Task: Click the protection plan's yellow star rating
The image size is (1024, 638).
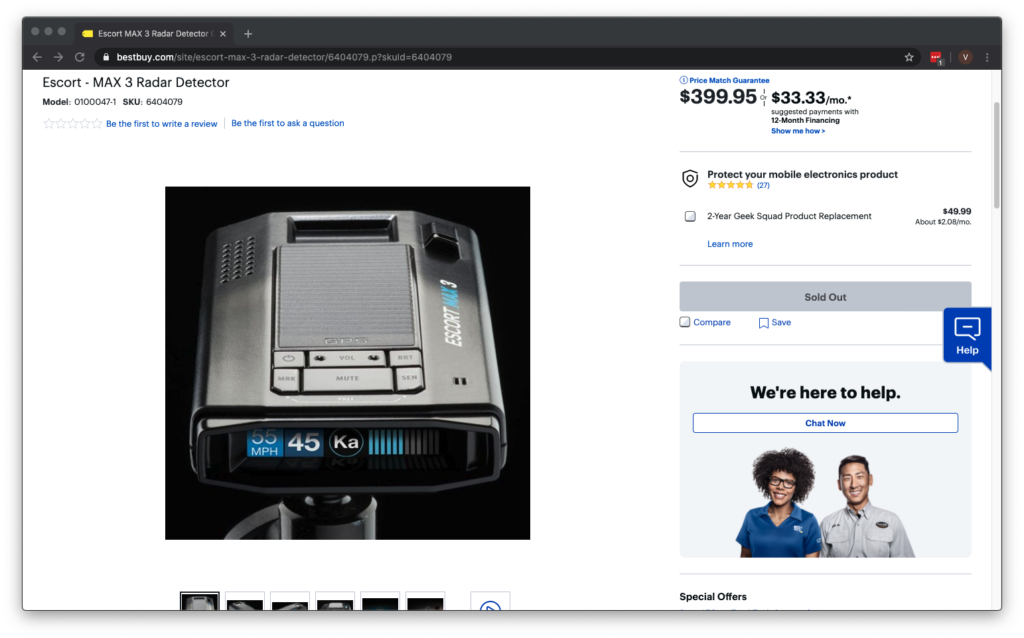Action: tap(730, 185)
